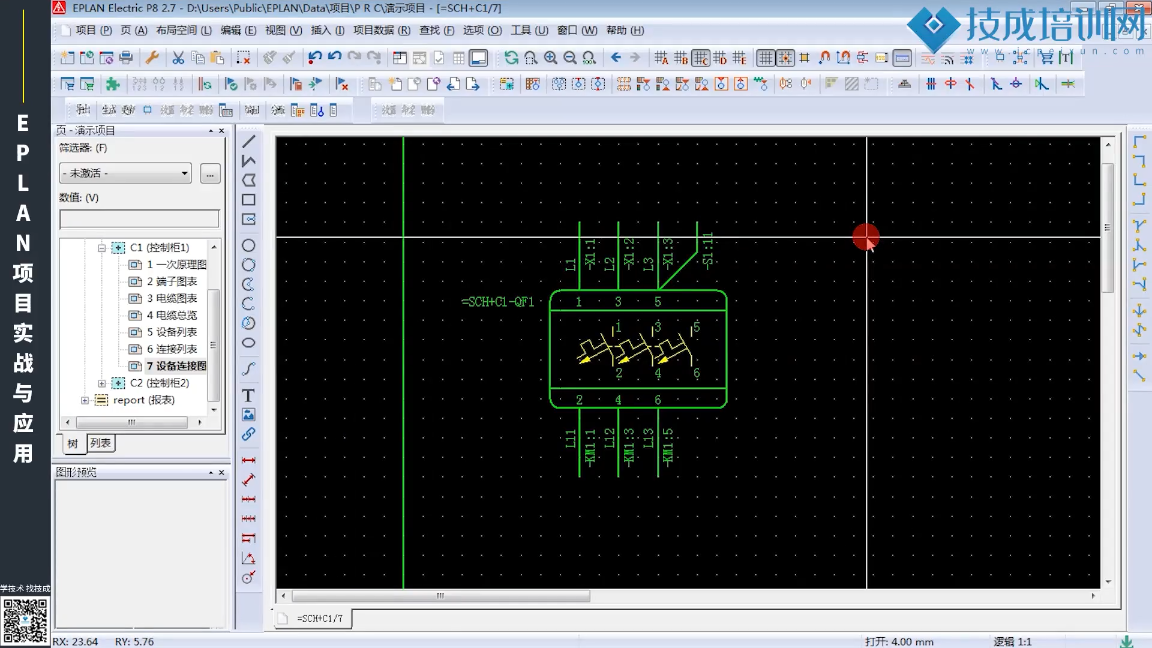Toggle snap to grid button
The height and width of the screenshot is (648, 1152).
tap(785, 57)
